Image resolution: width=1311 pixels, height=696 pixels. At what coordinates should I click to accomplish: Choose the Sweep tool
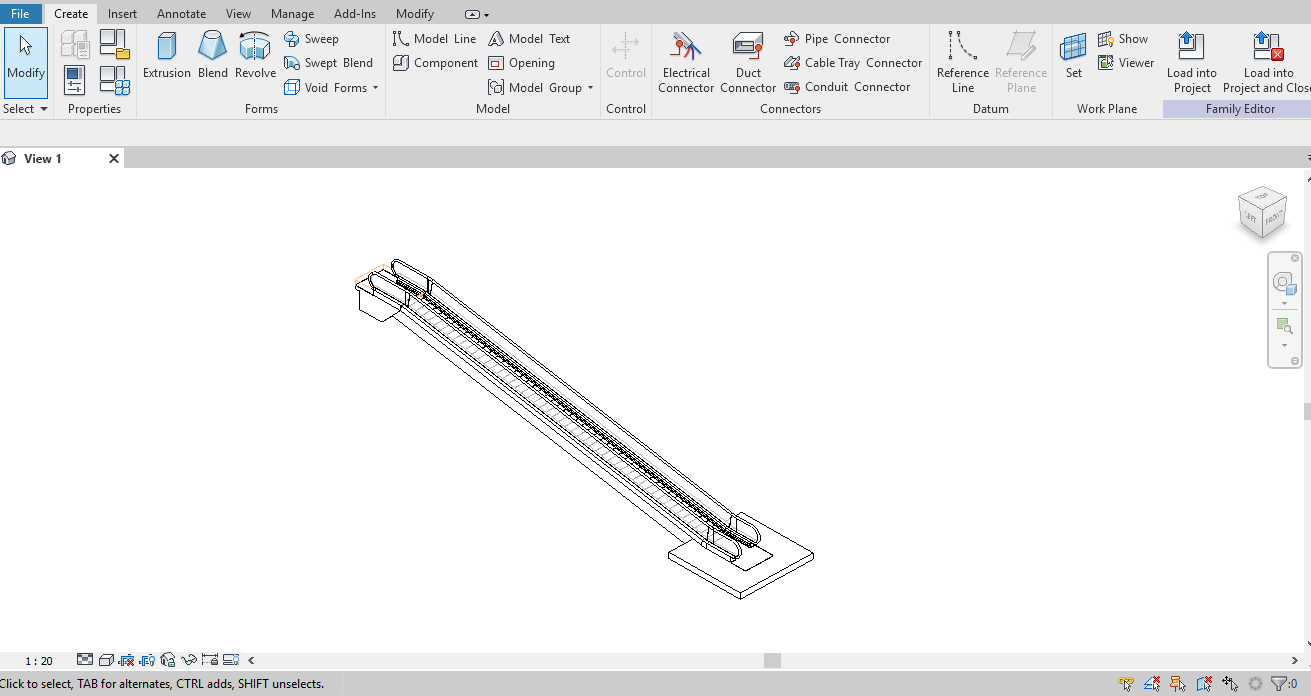pos(312,39)
